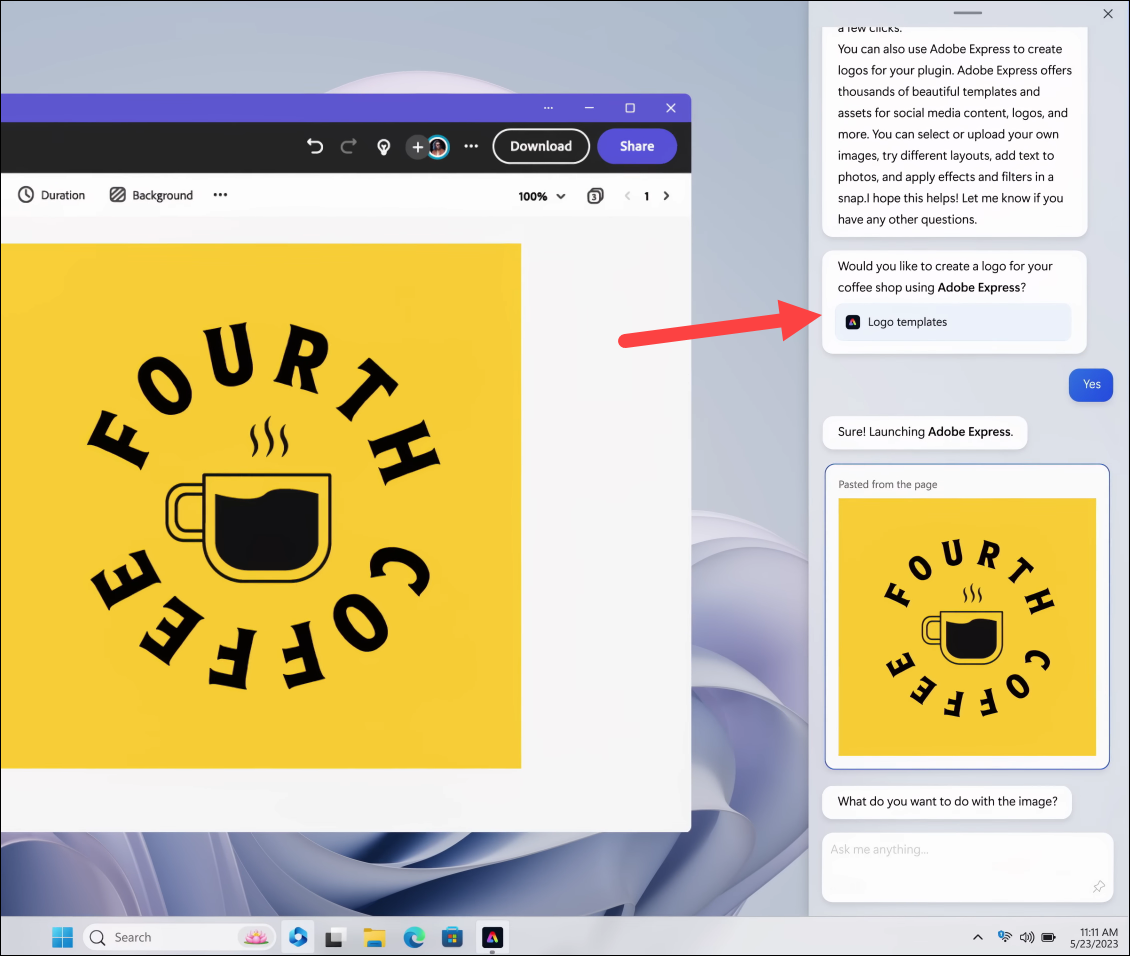1130x956 pixels.
Task: Launch Microsoft Edge from the taskbar
Action: [x=414, y=937]
